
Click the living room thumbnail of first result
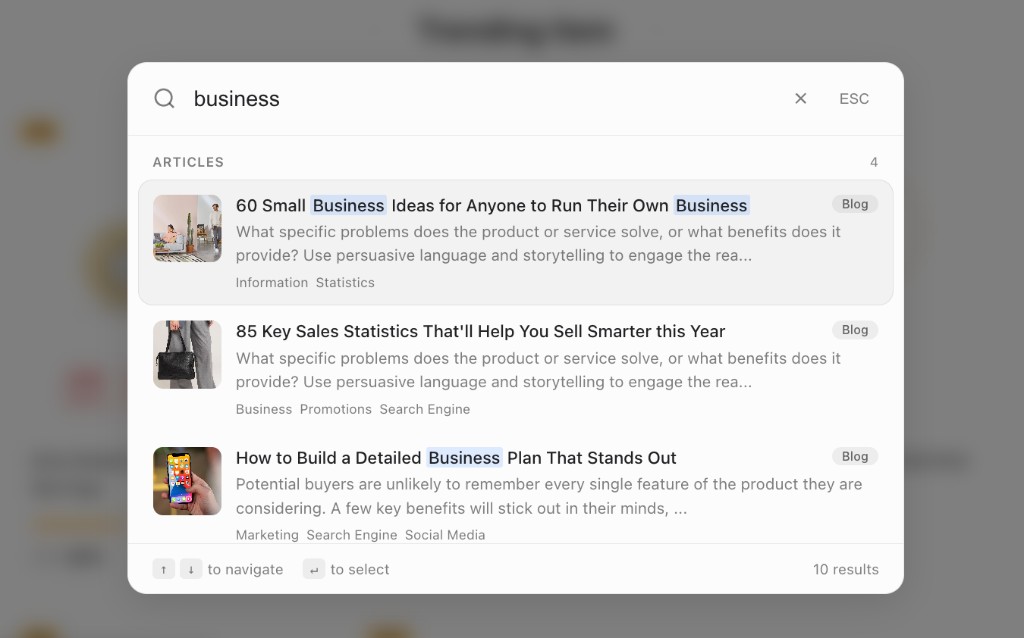tap(187, 228)
